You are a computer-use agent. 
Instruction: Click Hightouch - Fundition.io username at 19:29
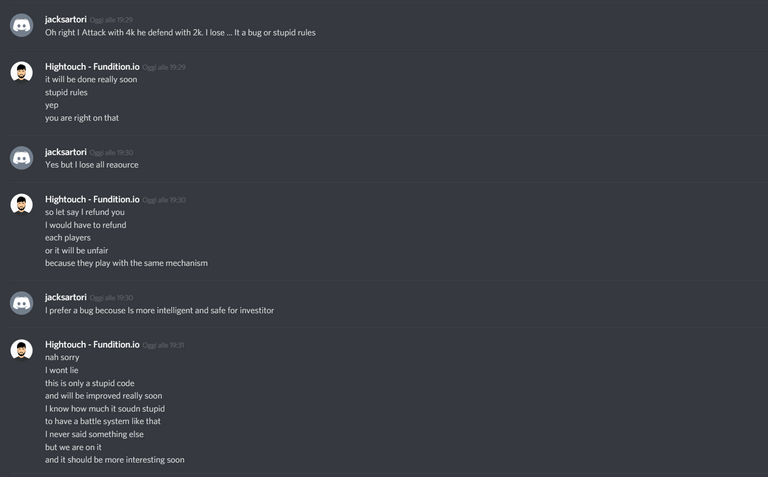pos(92,67)
